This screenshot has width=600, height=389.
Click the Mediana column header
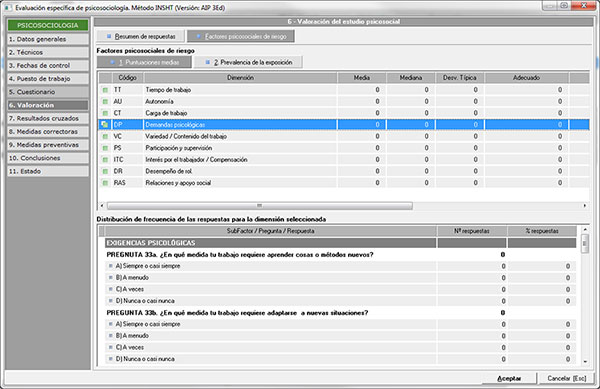(x=411, y=78)
